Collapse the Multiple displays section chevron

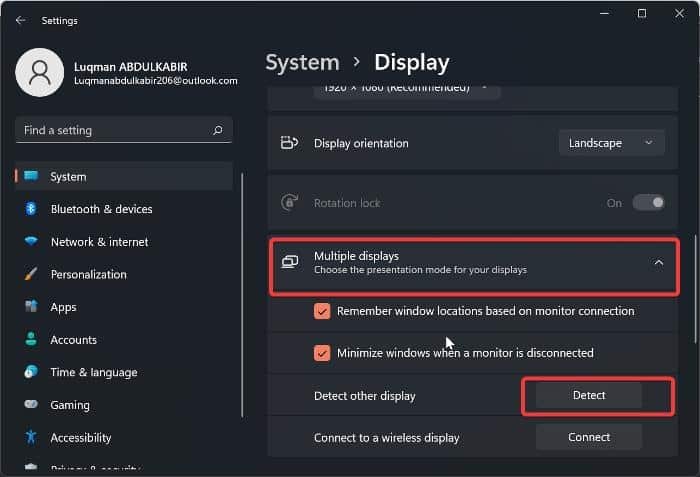point(658,263)
